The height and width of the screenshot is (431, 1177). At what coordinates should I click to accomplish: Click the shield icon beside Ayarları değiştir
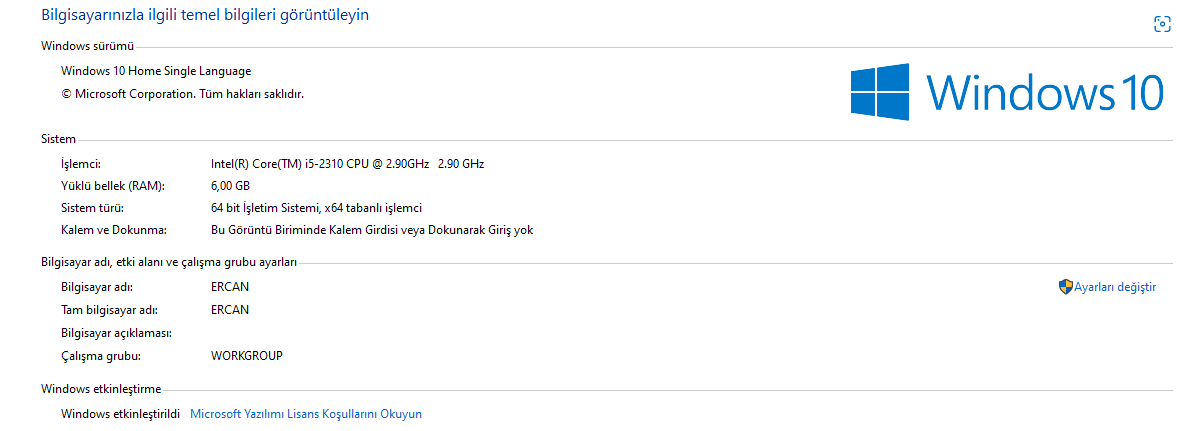[x=1065, y=287]
